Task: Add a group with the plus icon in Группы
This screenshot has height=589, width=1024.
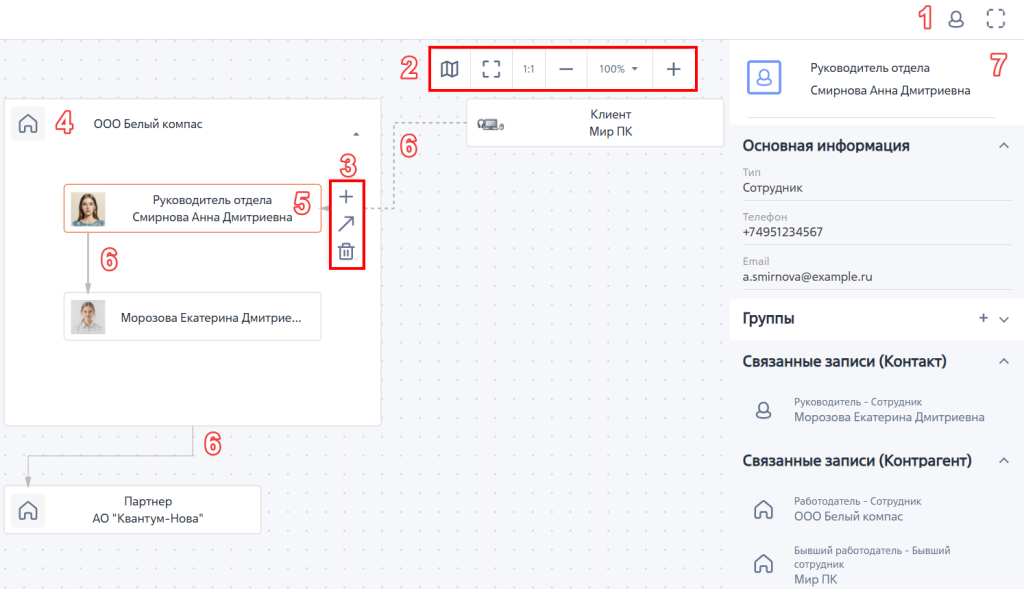Action: 983,318
